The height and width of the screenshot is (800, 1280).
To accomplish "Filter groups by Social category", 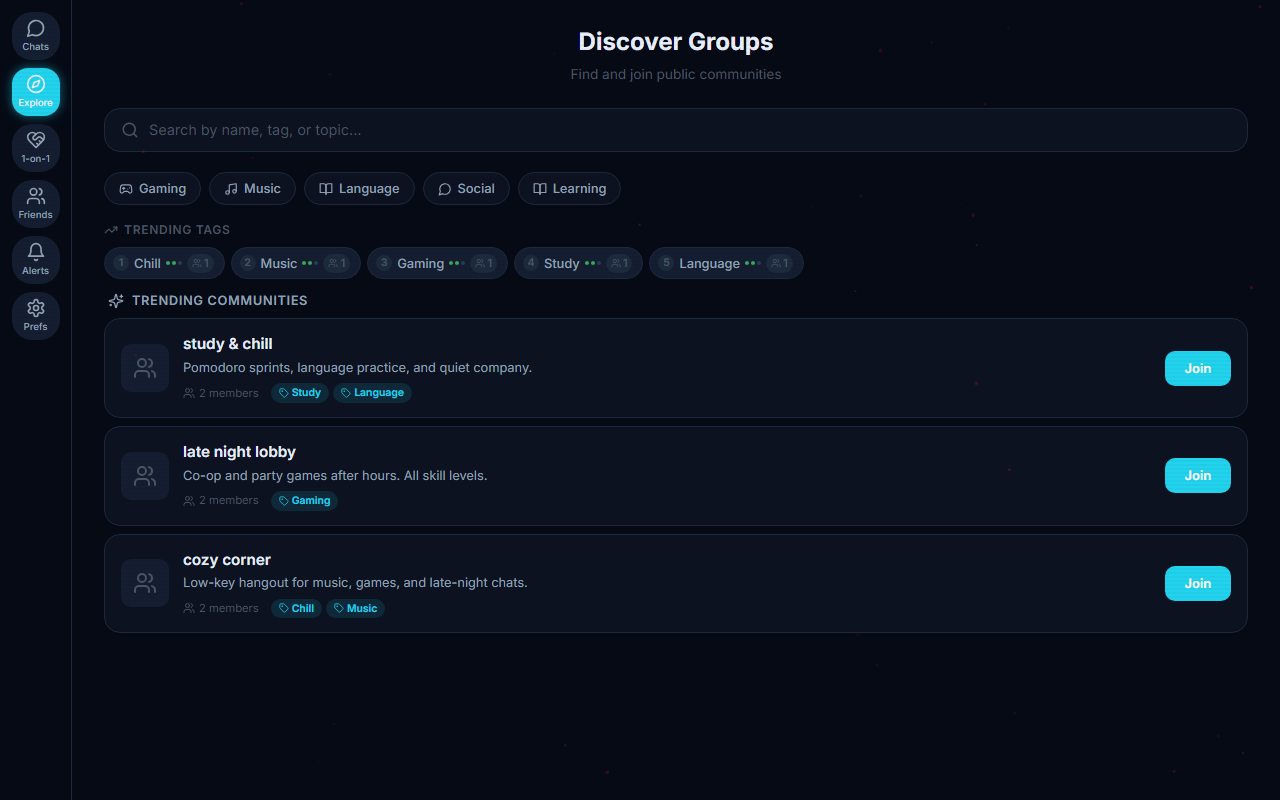I will (x=466, y=189).
